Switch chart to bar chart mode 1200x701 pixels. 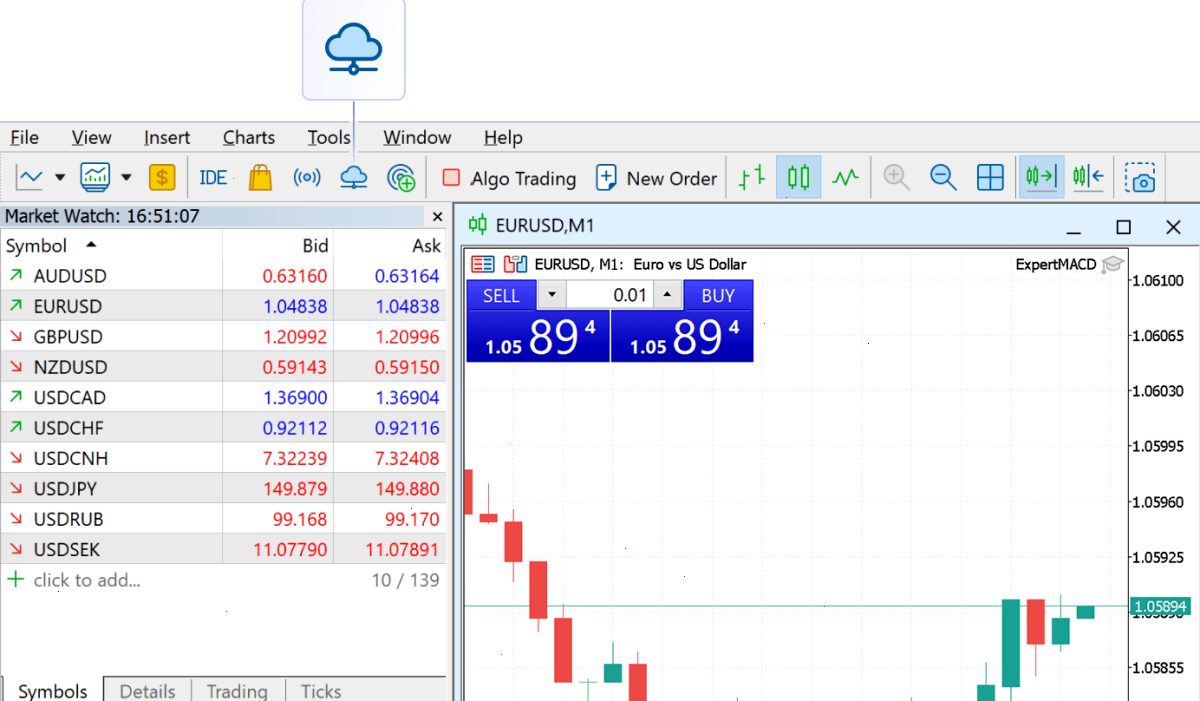[752, 178]
